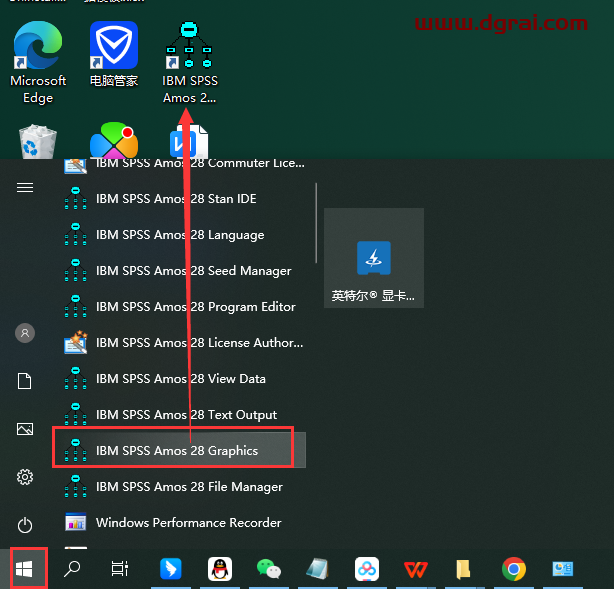The width and height of the screenshot is (614, 589).
Task: Open File Explorer folder in taskbar
Action: point(464,569)
